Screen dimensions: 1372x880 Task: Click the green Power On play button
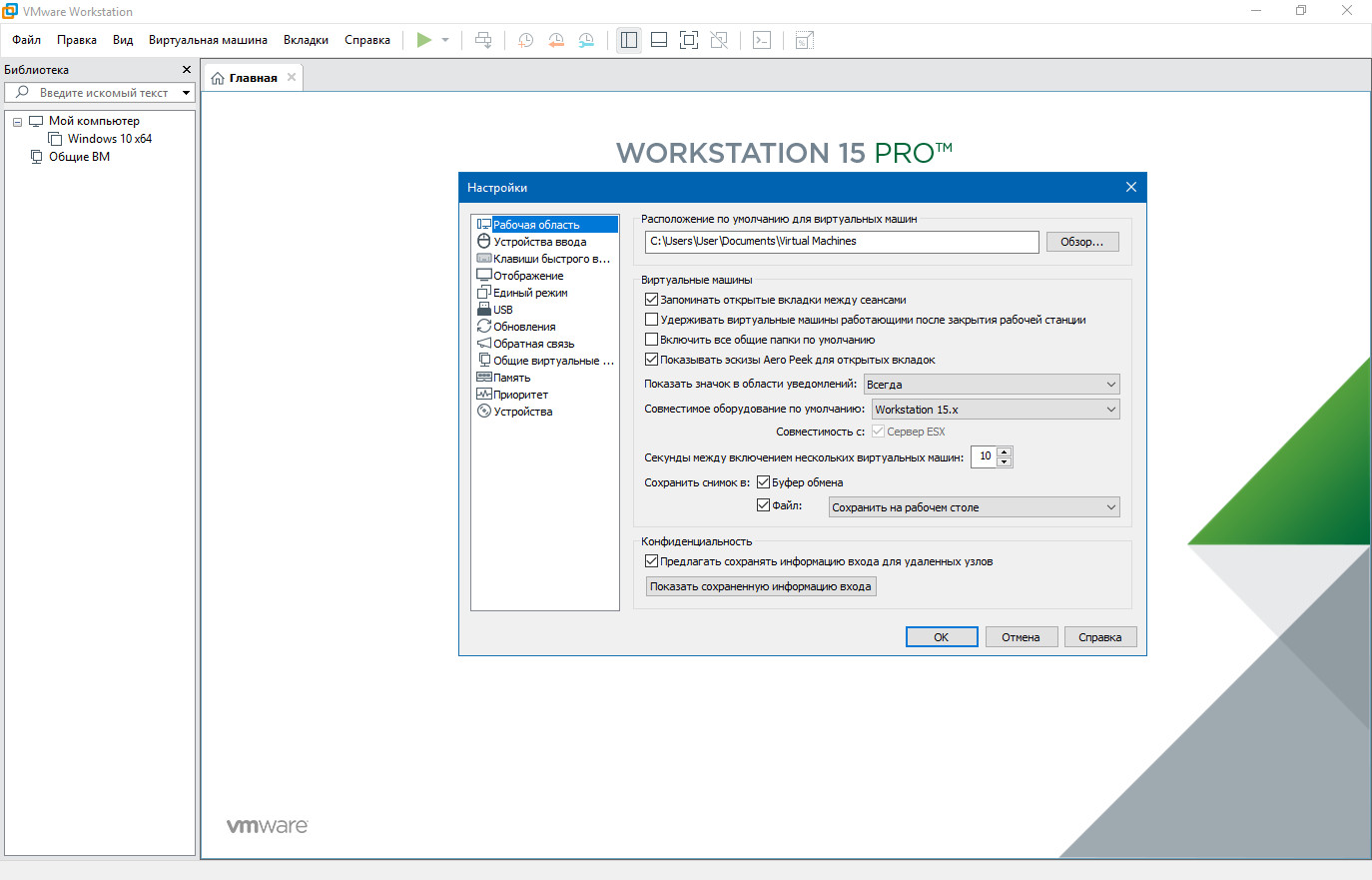(x=424, y=40)
